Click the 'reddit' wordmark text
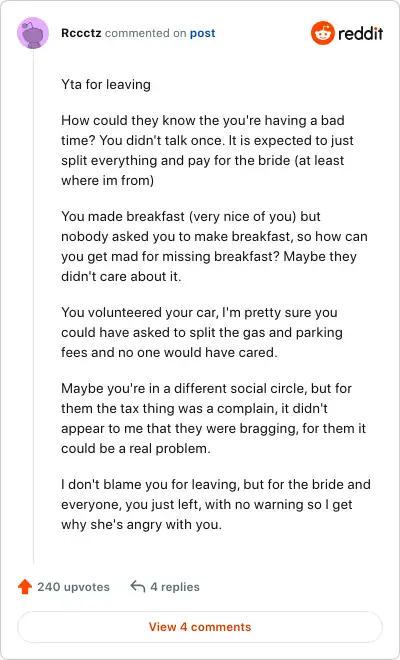This screenshot has height=660, width=400. pos(360,33)
